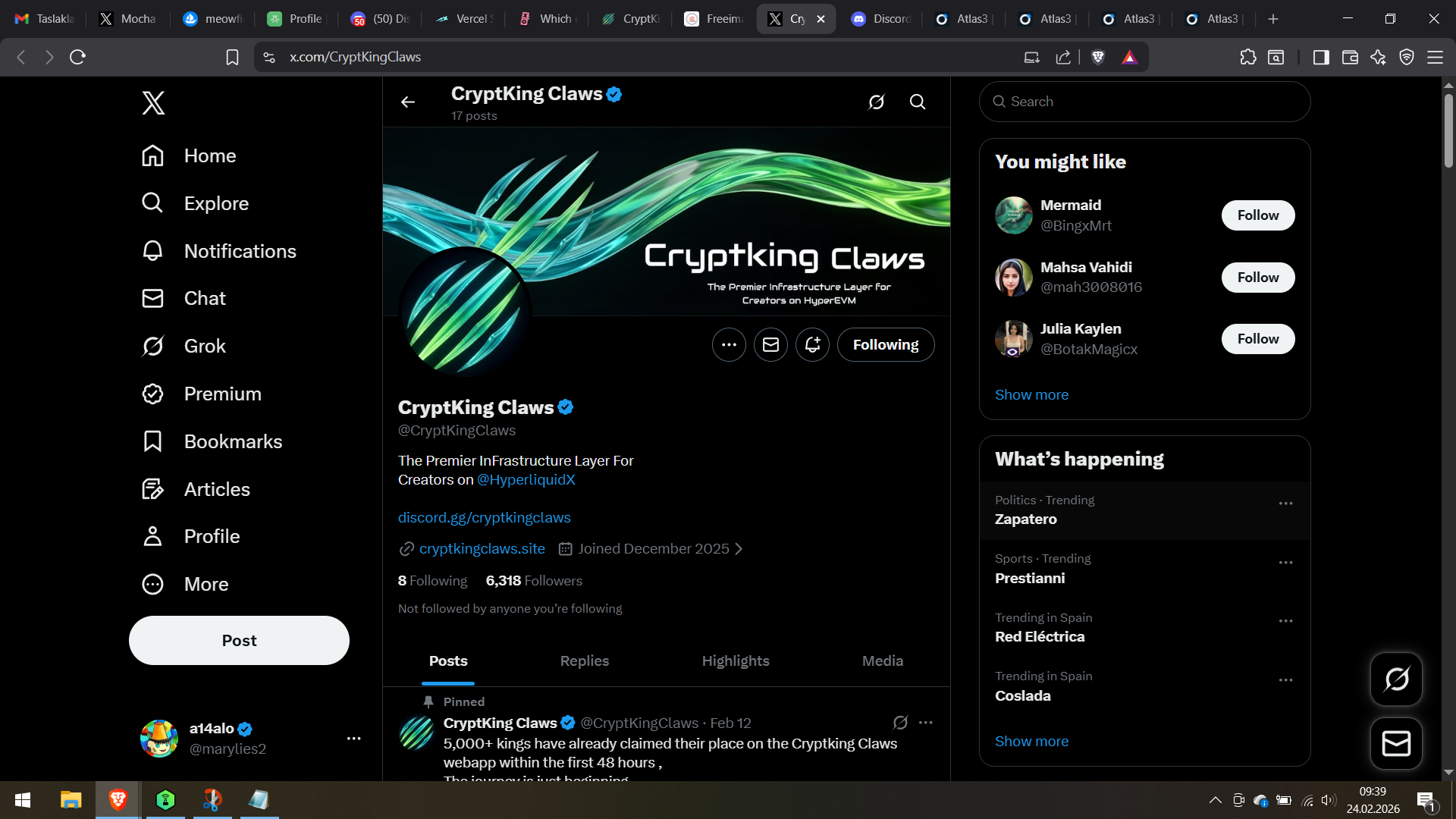Image resolution: width=1456 pixels, height=819 pixels.
Task: Toggle bookmark for this page
Action: click(232, 57)
